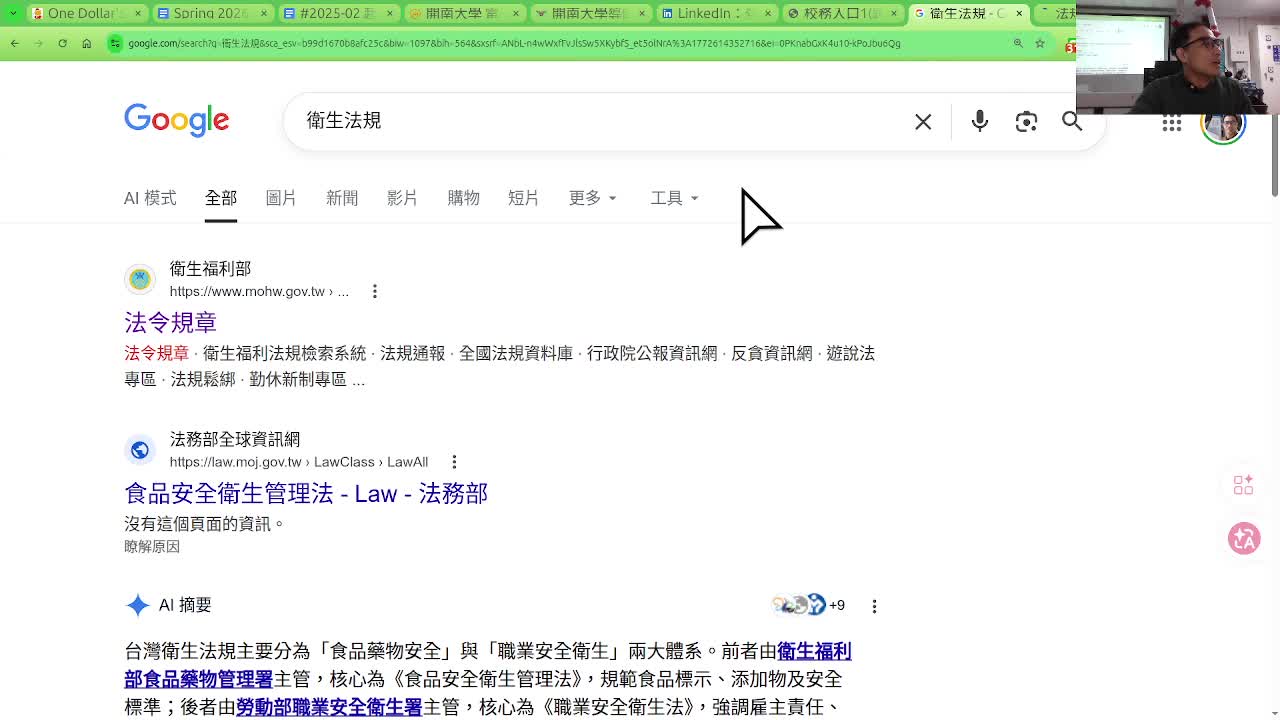Select the 全部 results tab

click(221, 198)
